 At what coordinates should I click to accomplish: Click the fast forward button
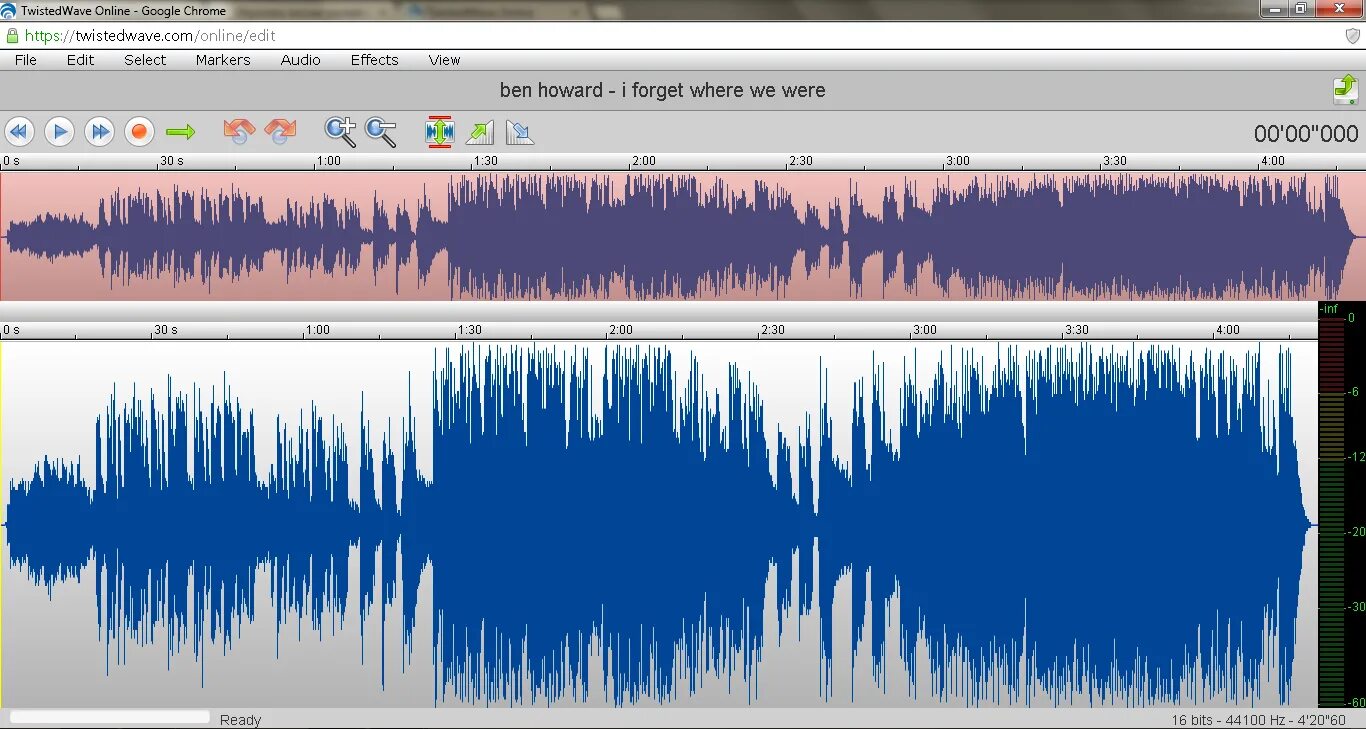click(99, 132)
